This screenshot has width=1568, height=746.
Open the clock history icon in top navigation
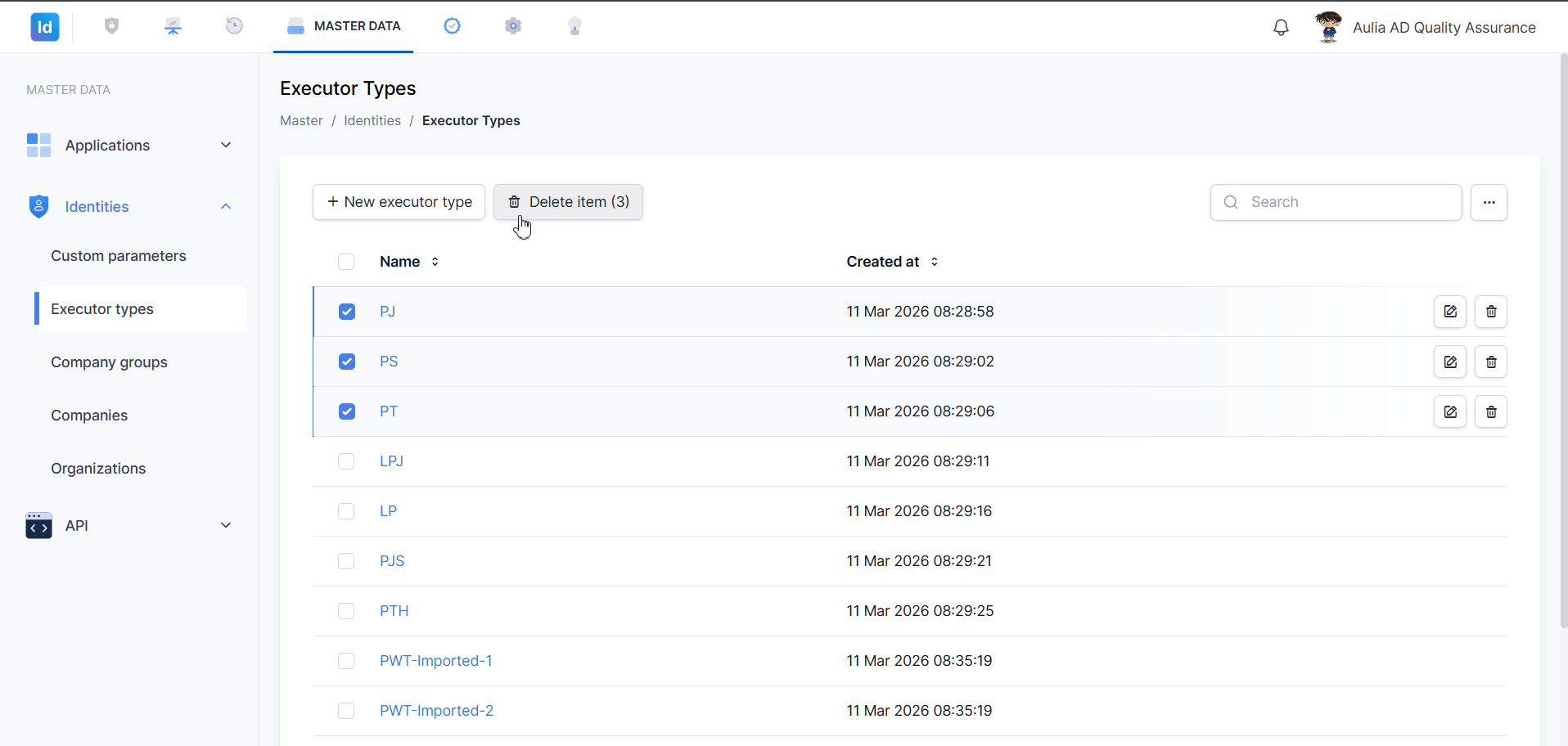coord(234,26)
